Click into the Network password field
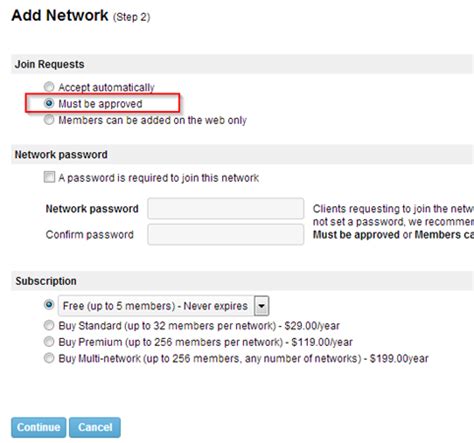Screen dimensions: 474x443 (226, 209)
